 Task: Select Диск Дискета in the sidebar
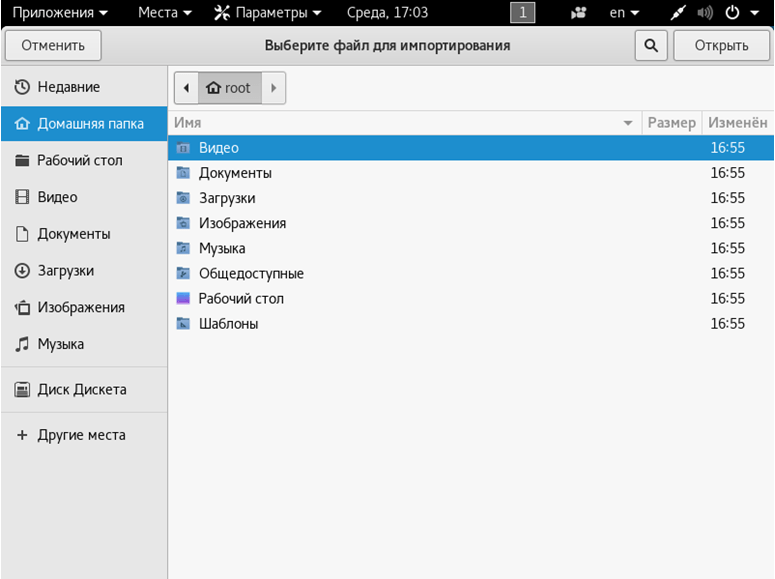click(84, 390)
